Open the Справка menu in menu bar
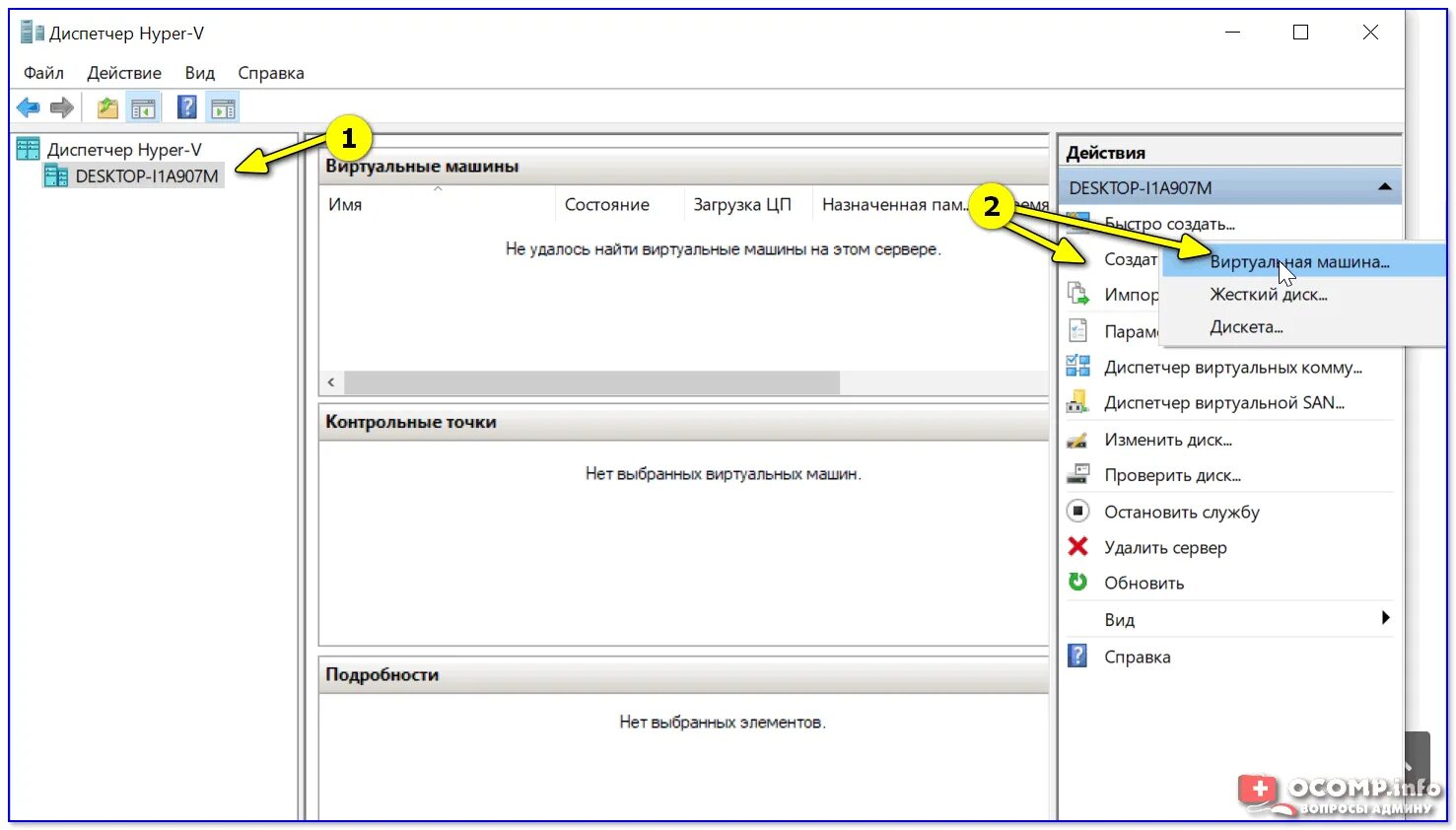 click(271, 73)
